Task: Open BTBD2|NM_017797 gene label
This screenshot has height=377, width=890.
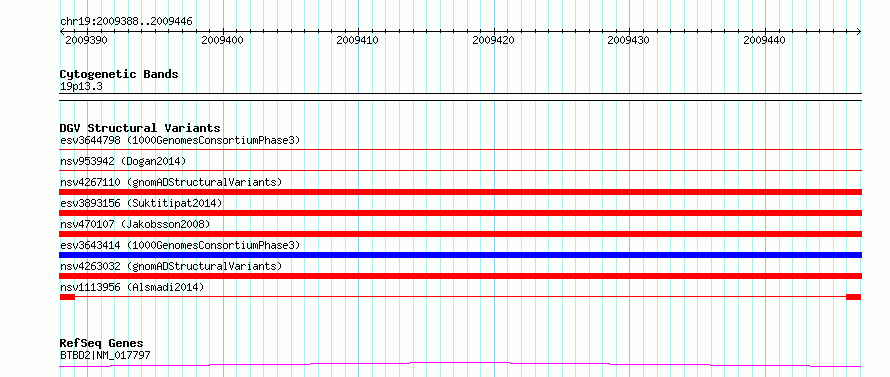Action: click(x=105, y=355)
